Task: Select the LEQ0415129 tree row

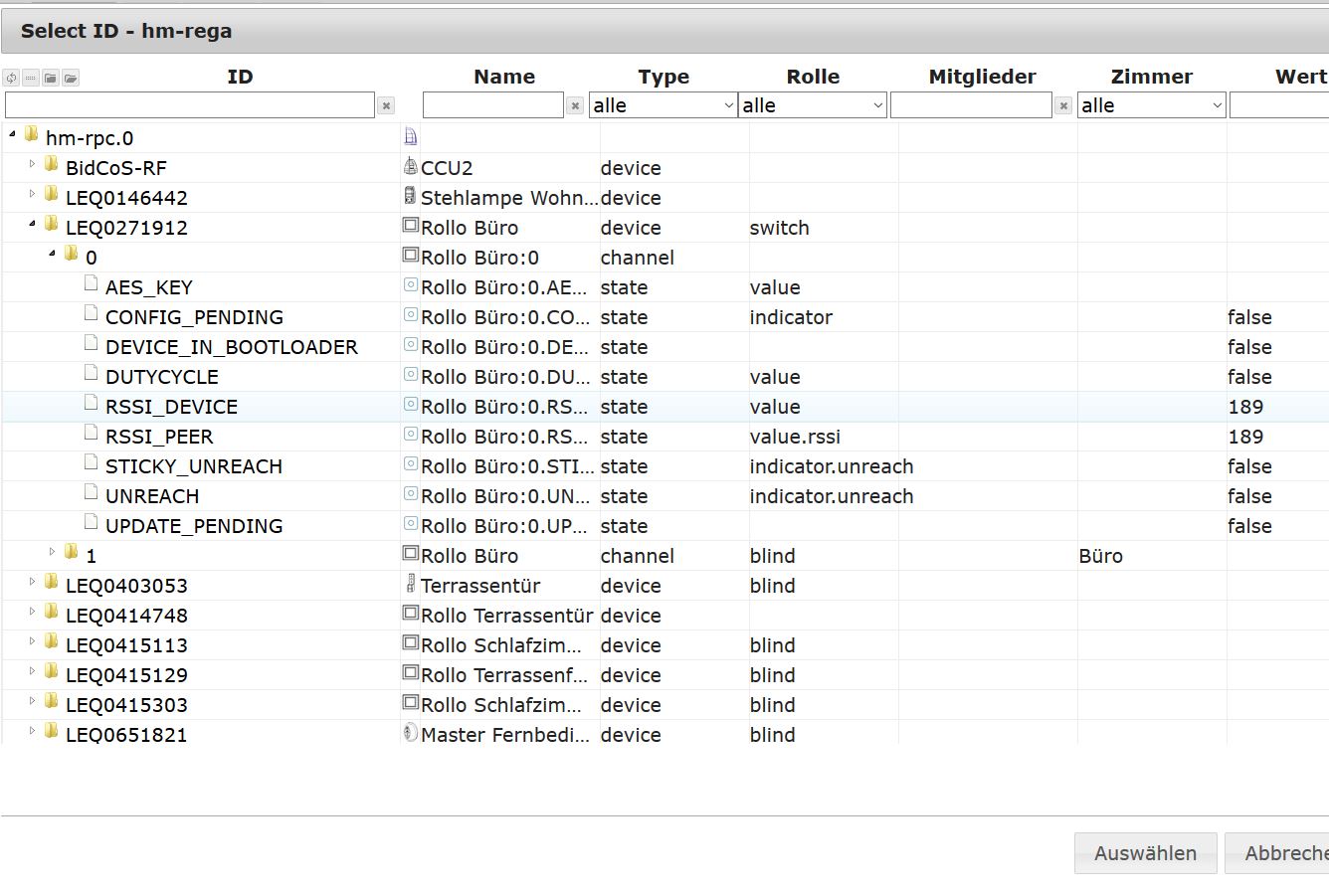Action: [664, 675]
